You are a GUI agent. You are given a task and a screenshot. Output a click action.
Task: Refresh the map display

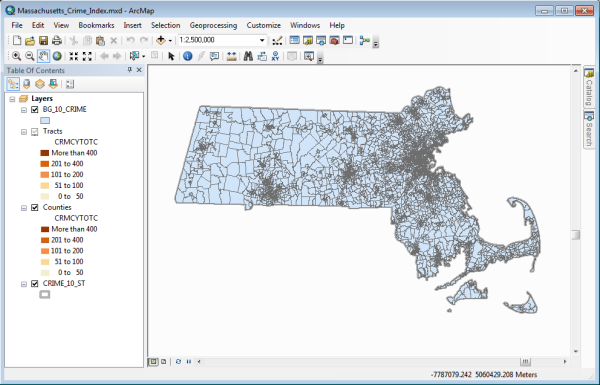point(178,361)
